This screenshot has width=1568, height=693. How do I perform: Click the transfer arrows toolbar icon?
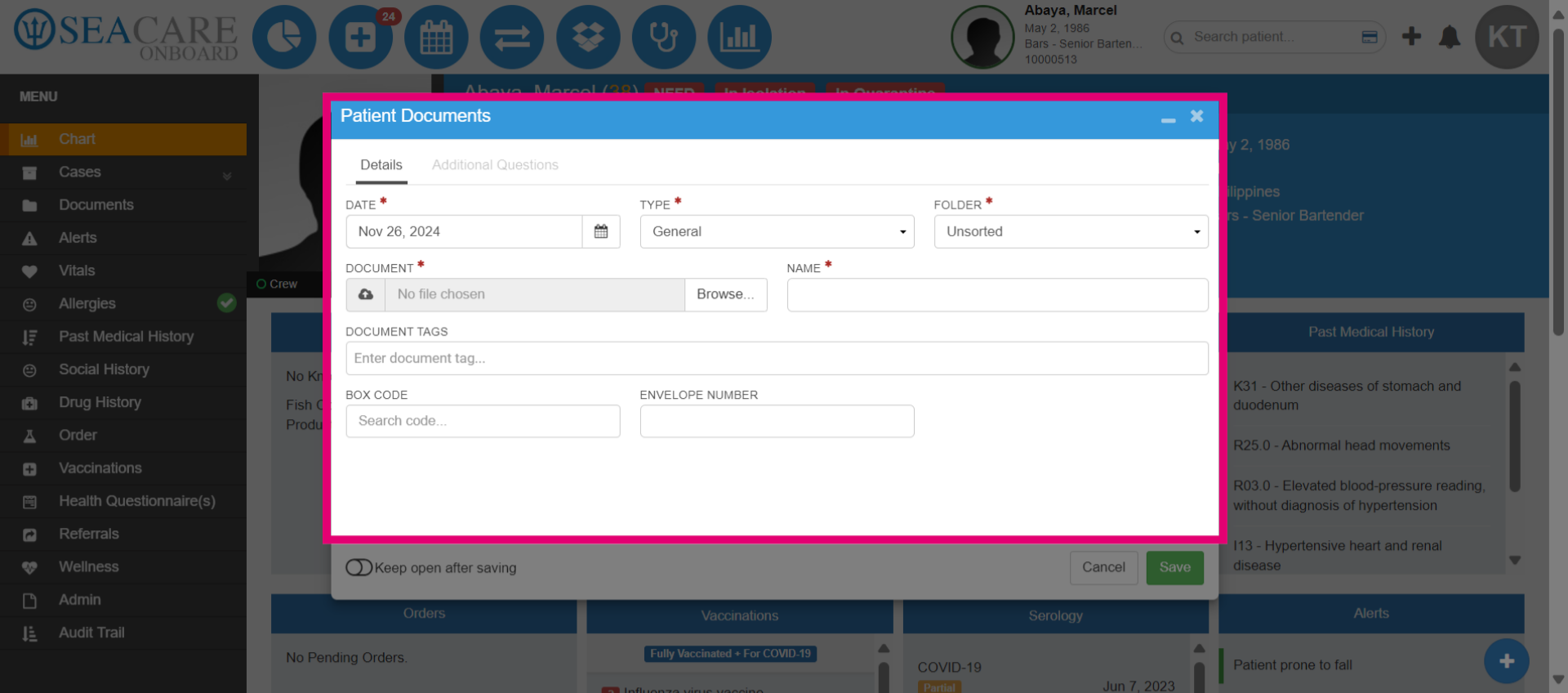coord(512,38)
